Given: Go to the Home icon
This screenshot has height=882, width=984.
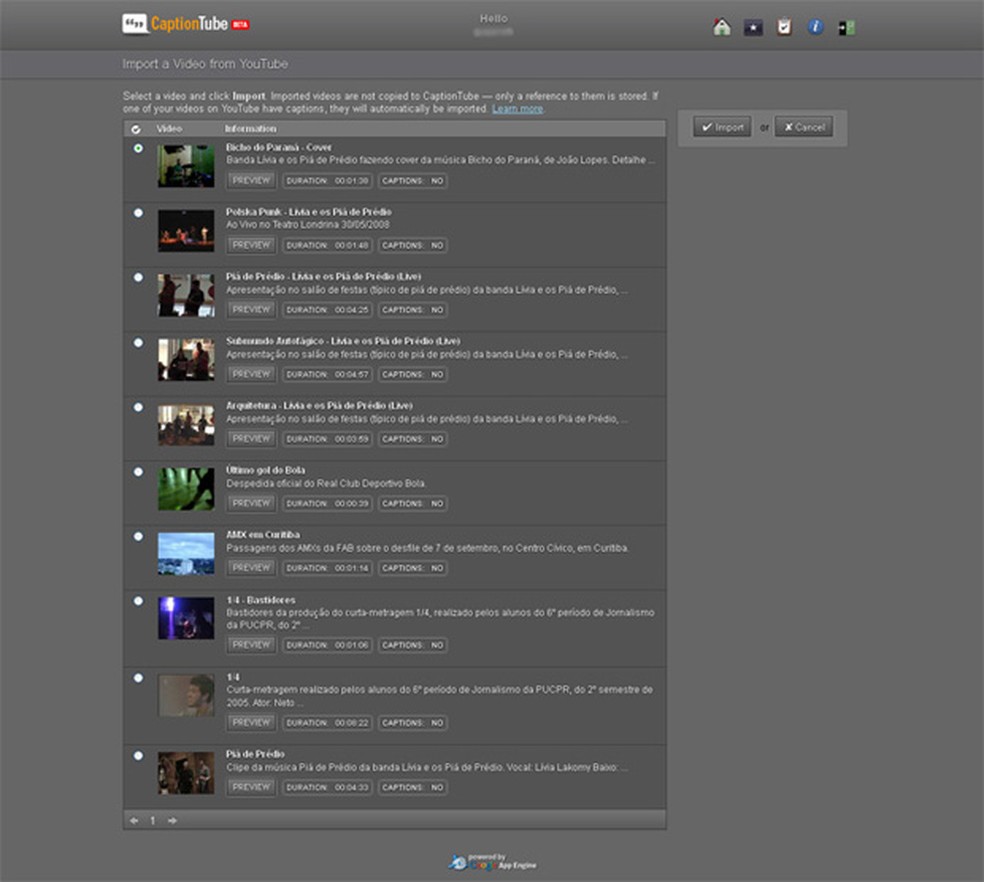Looking at the screenshot, I should pos(722,27).
